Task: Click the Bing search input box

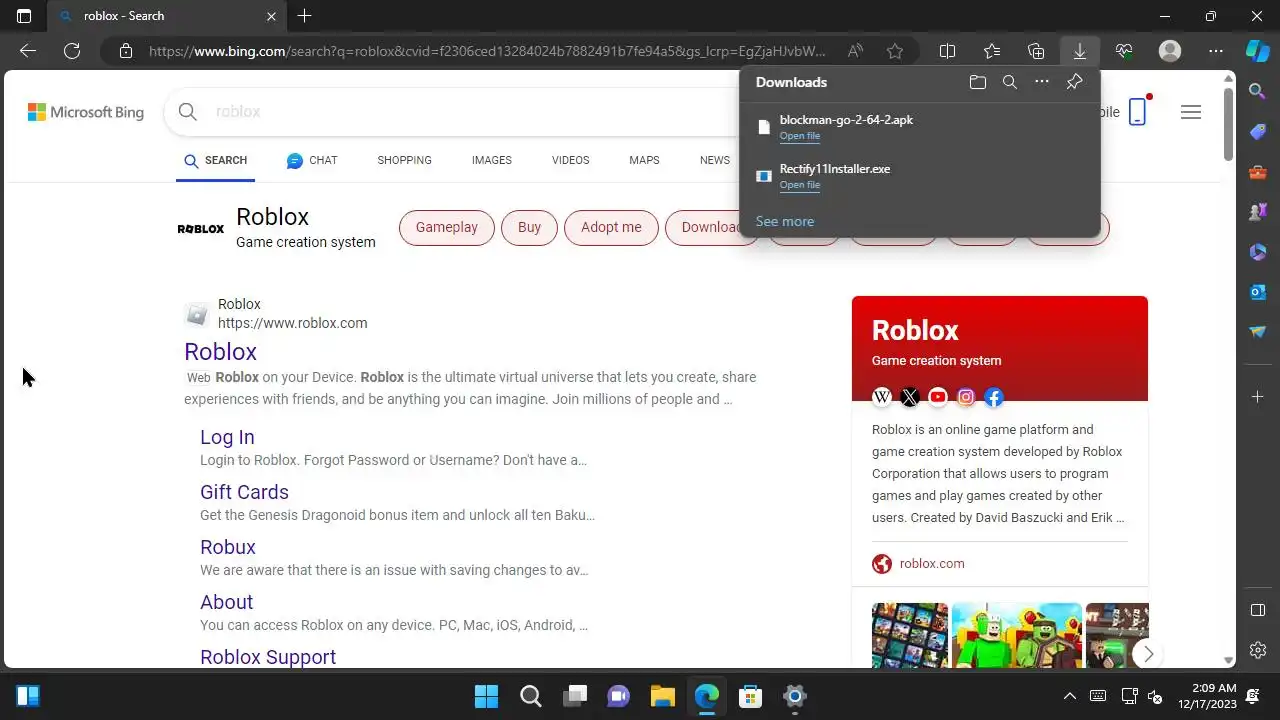Action: 470,111
